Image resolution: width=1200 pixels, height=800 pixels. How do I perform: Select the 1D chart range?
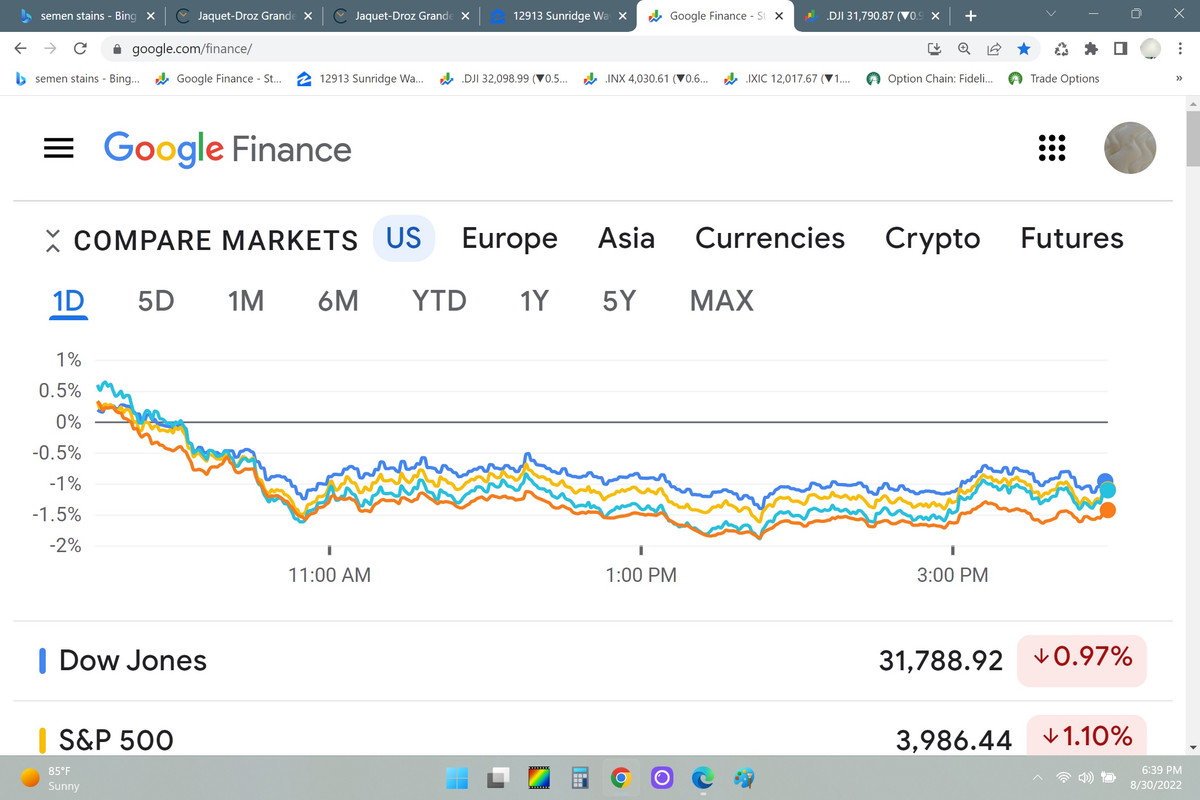69,300
